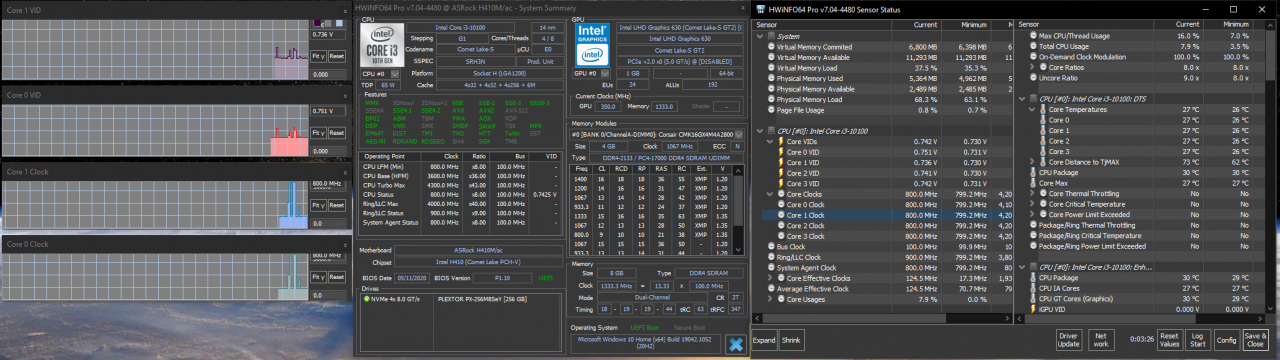
Task: Collapse the Core Temperatures node
Action: click(1033, 109)
